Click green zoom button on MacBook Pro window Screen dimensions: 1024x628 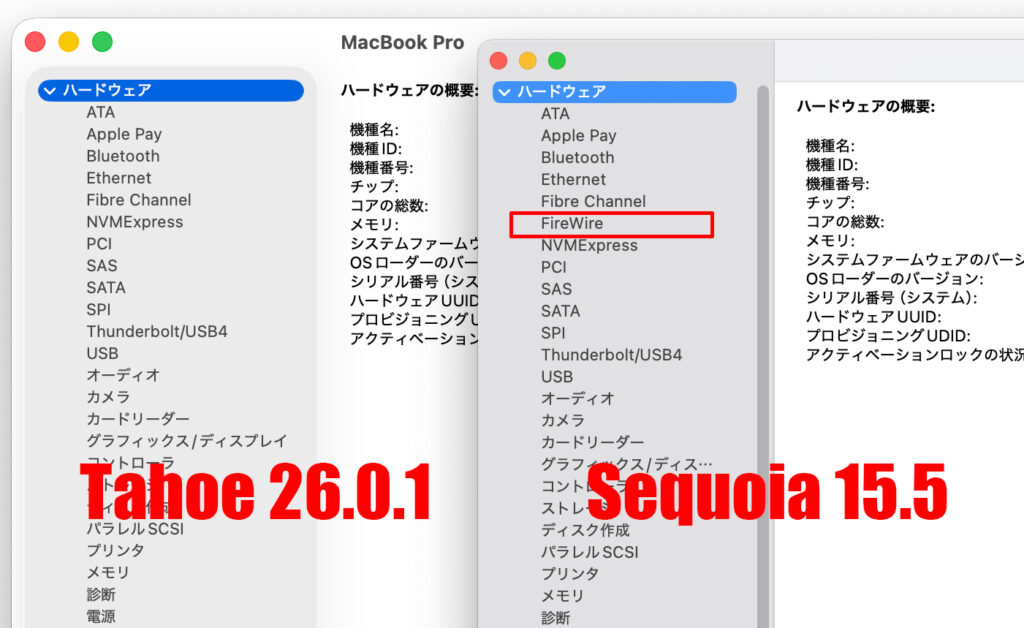pyautogui.click(x=102, y=42)
